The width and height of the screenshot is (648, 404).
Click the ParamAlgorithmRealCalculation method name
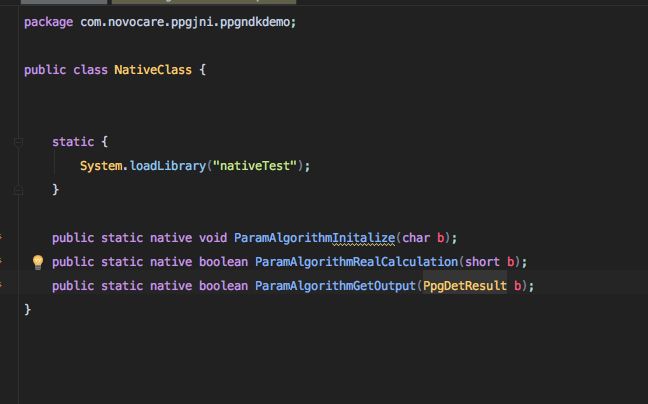(x=356, y=262)
